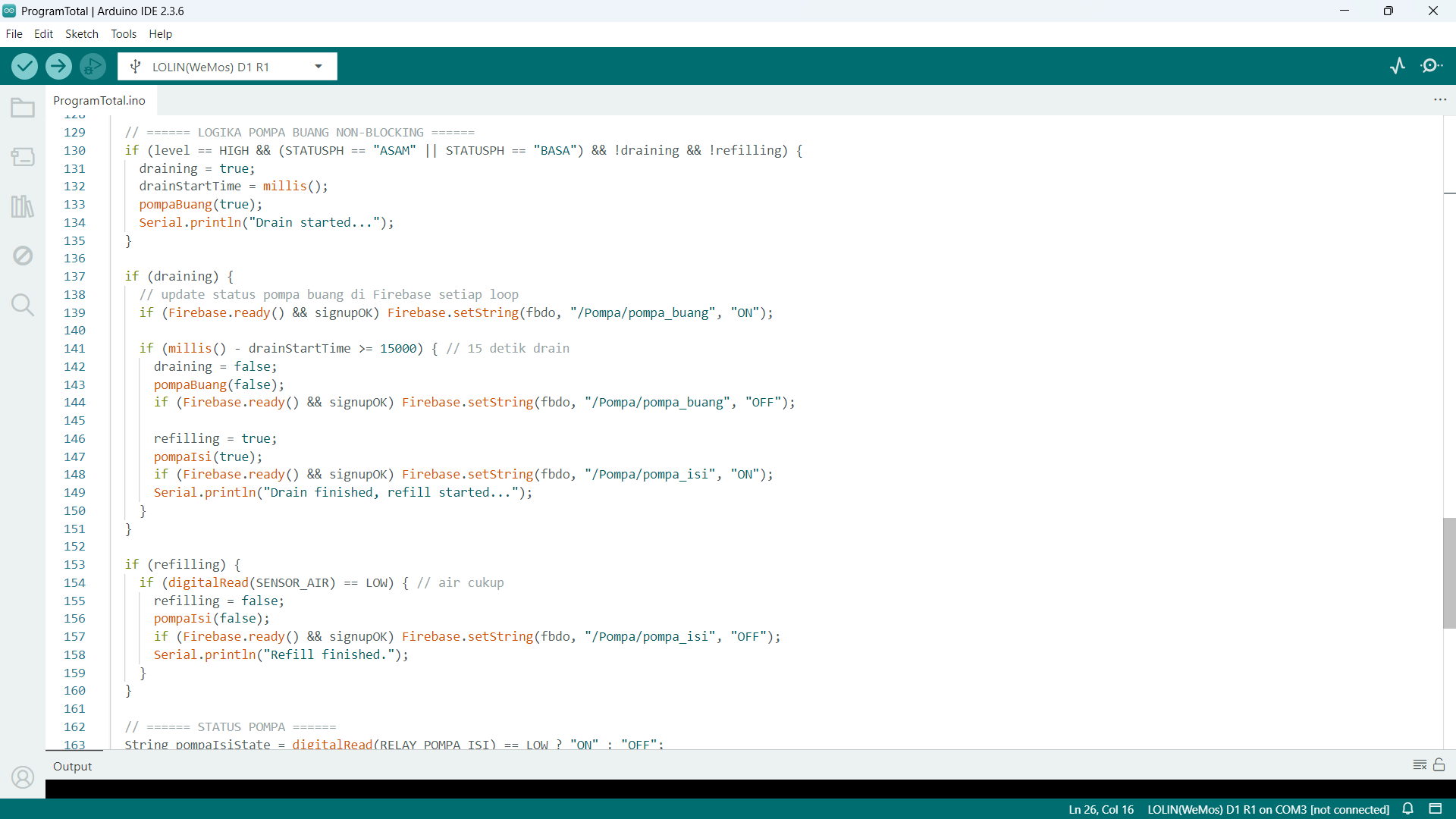
Task: Open the Library Manager sidebar
Action: 23,206
